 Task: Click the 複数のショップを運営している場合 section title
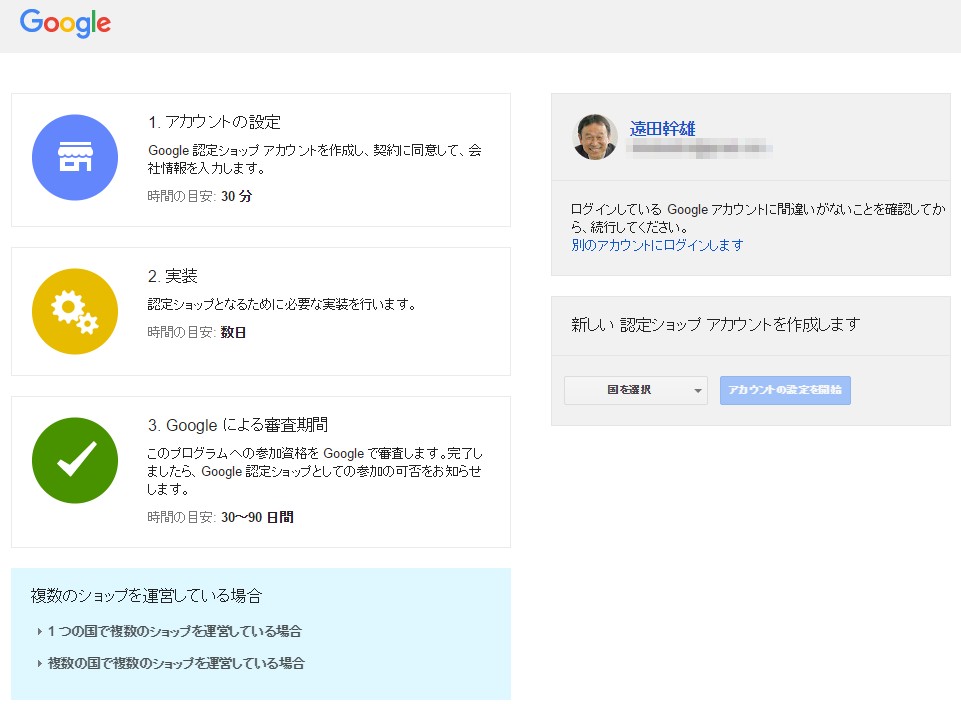[x=146, y=596]
